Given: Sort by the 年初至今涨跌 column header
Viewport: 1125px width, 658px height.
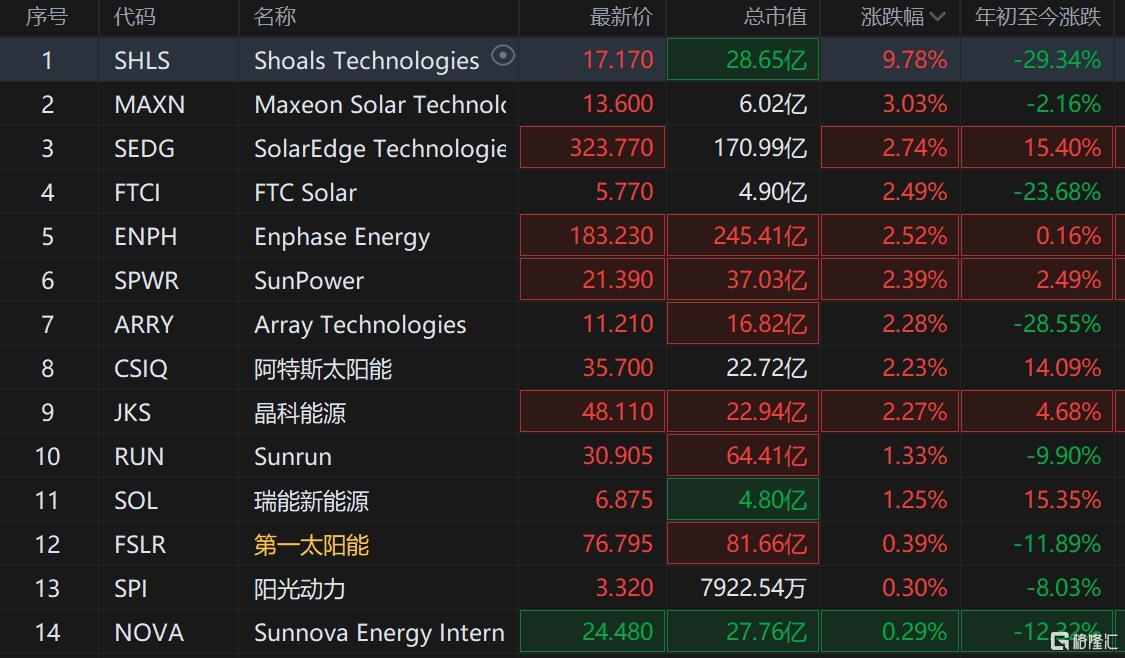Looking at the screenshot, I should (1037, 17).
